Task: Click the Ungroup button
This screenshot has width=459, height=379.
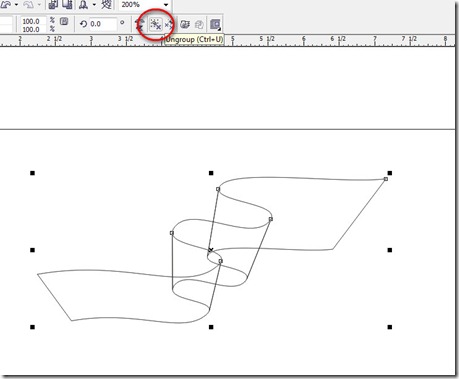Action: click(155, 24)
